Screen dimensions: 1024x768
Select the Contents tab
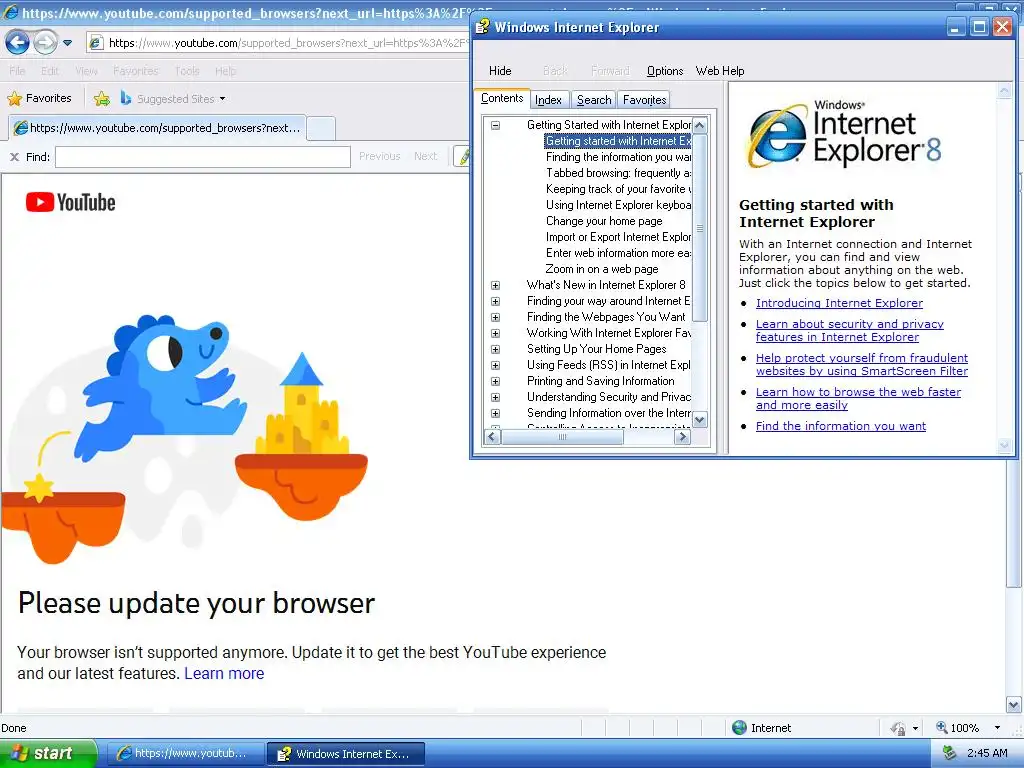click(502, 98)
